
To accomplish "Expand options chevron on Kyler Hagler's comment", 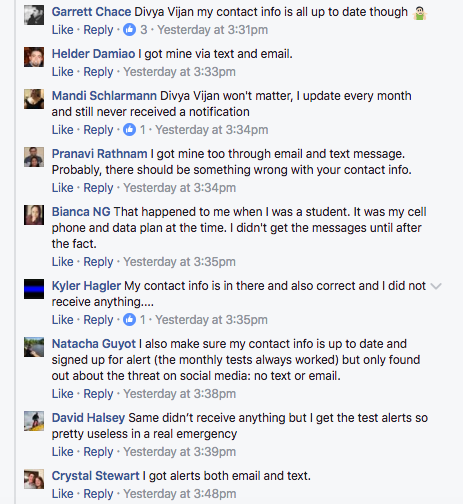I will tap(436, 286).
